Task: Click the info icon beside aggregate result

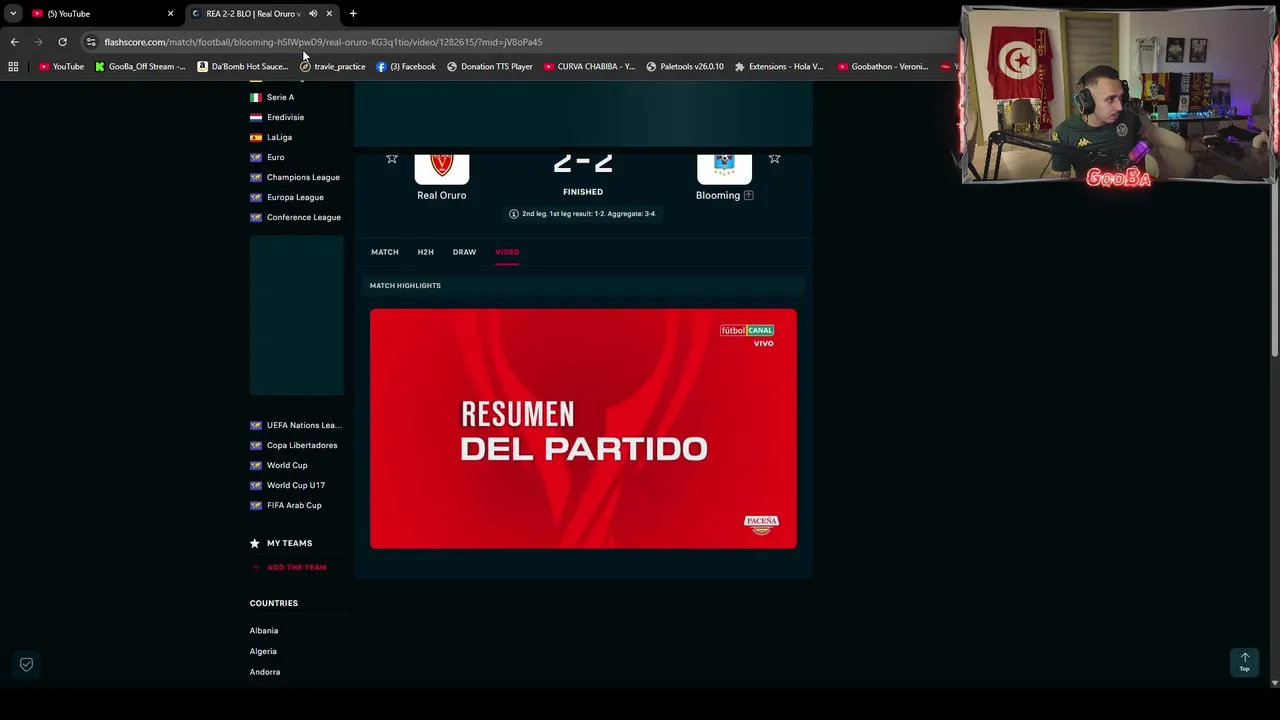Action: pyautogui.click(x=514, y=214)
